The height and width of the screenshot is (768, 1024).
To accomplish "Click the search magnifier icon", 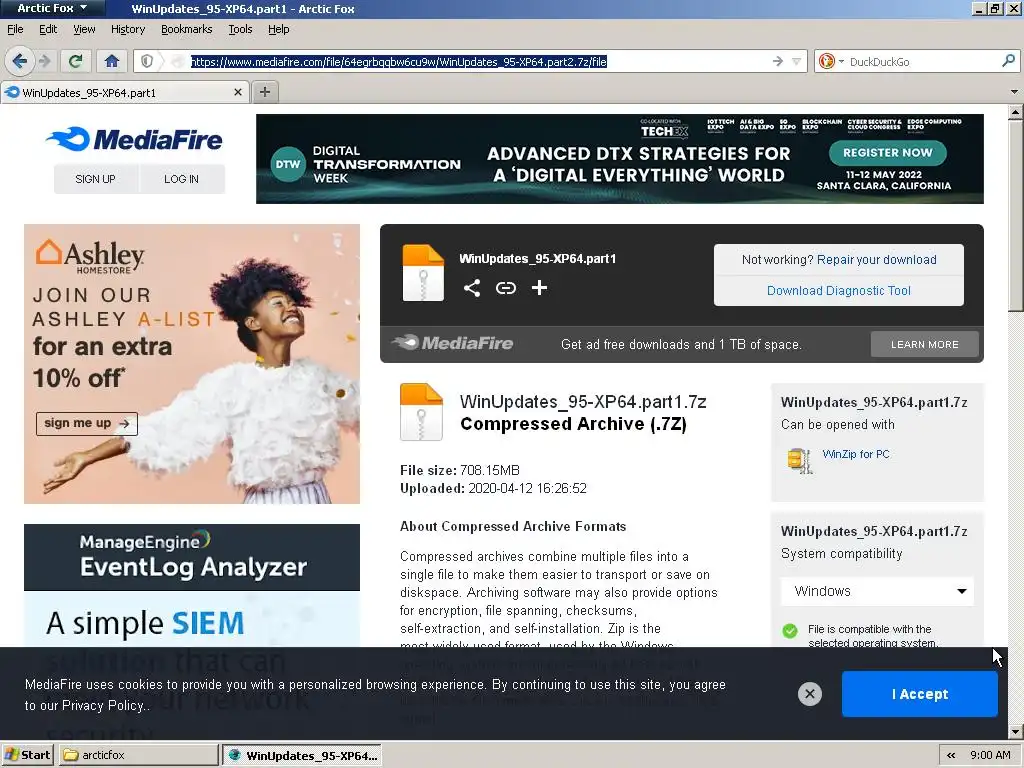I will pyautogui.click(x=1008, y=61).
